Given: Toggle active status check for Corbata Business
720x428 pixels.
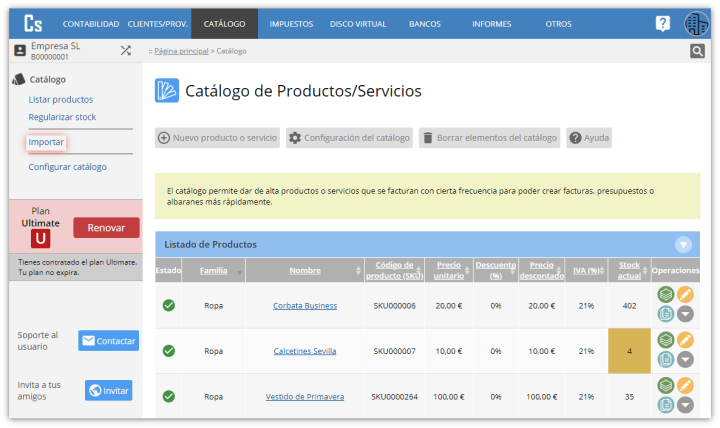Looking at the screenshot, I should (x=169, y=305).
